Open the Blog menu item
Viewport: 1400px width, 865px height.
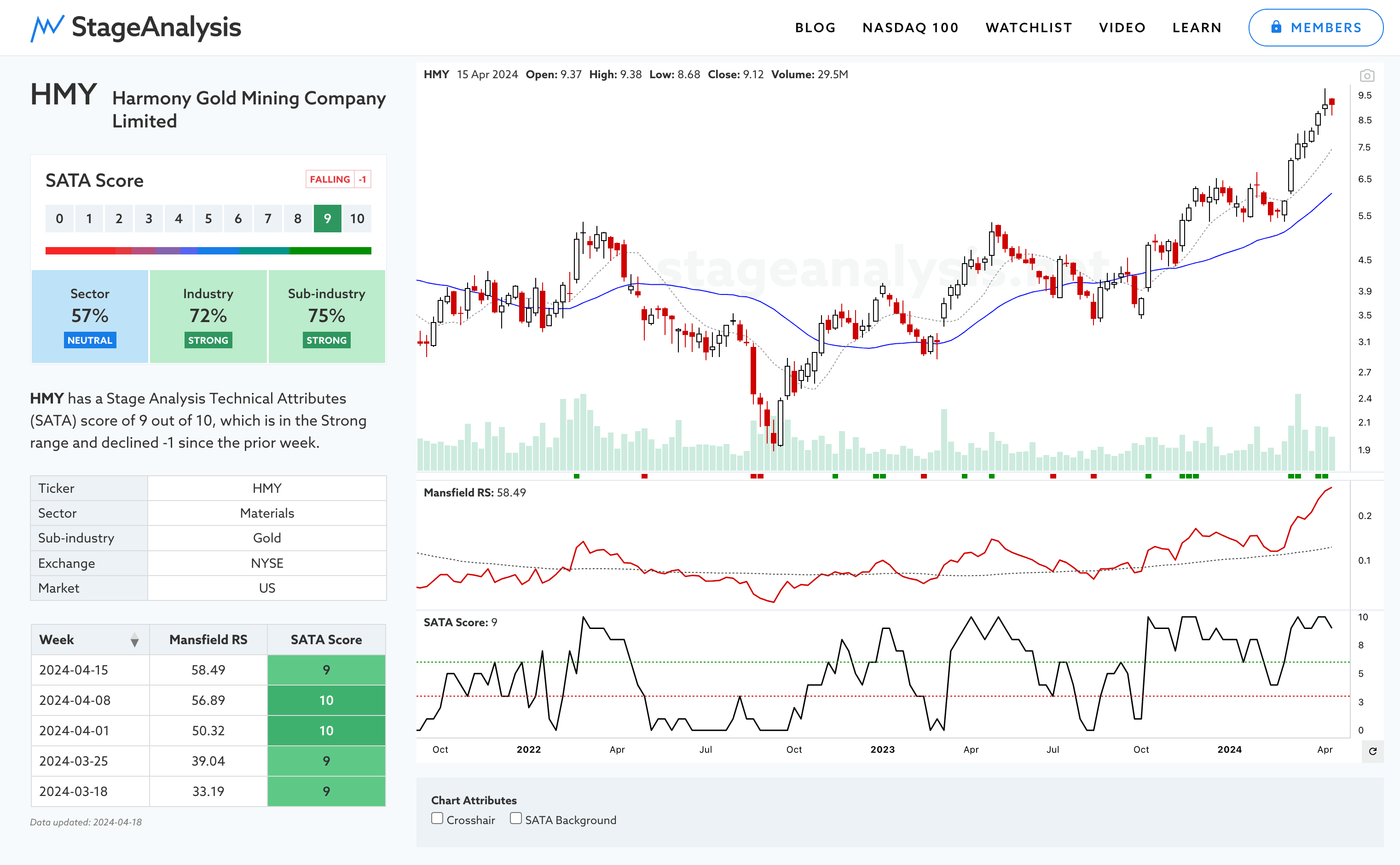click(815, 28)
